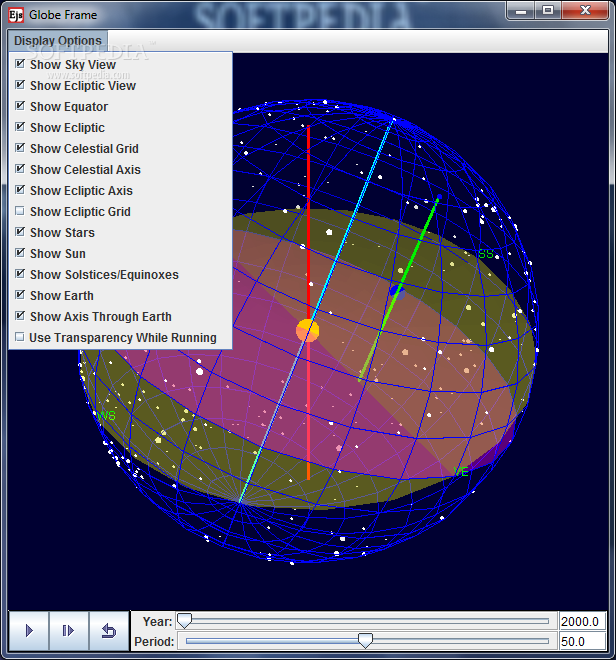The image size is (616, 660).
Task: Maximize the Globe Frame window
Action: click(x=548, y=11)
